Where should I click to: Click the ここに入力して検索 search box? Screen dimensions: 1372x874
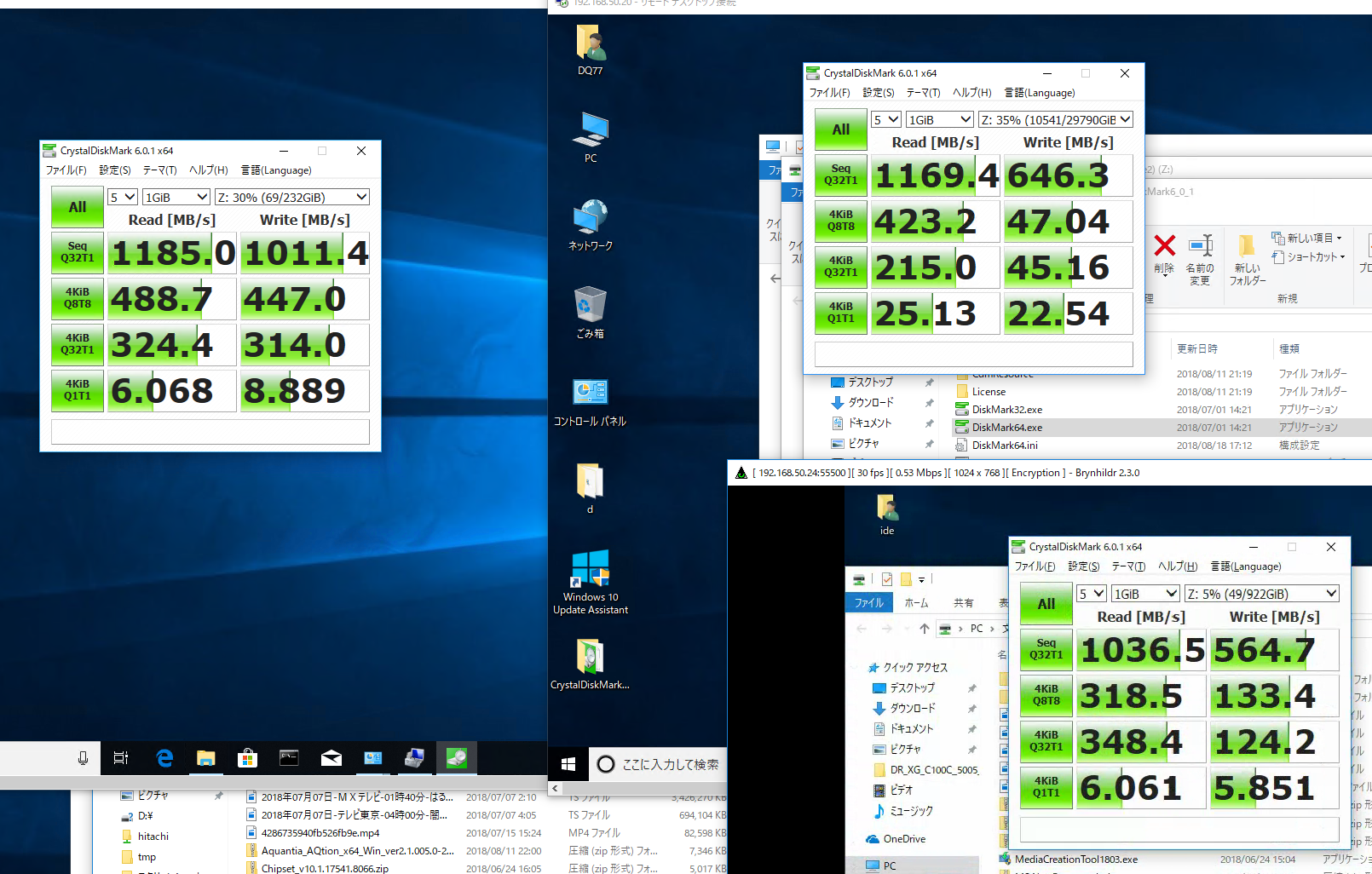659,764
